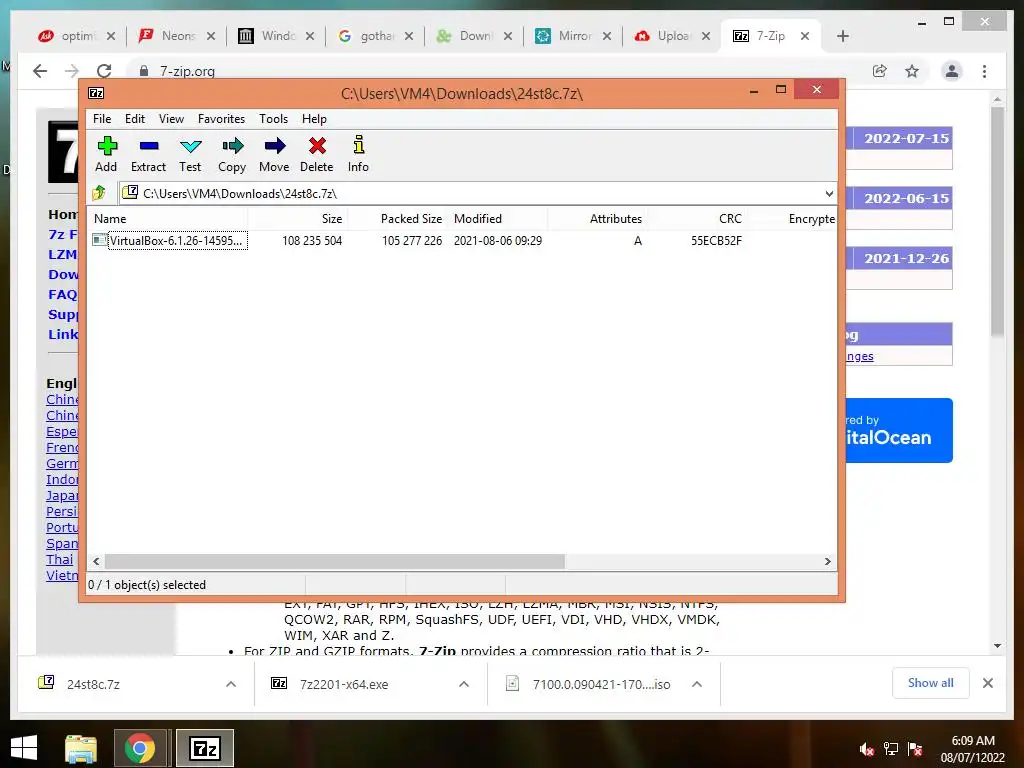Open the Chrome profile avatar
This screenshot has height=768, width=1024.
click(952, 71)
